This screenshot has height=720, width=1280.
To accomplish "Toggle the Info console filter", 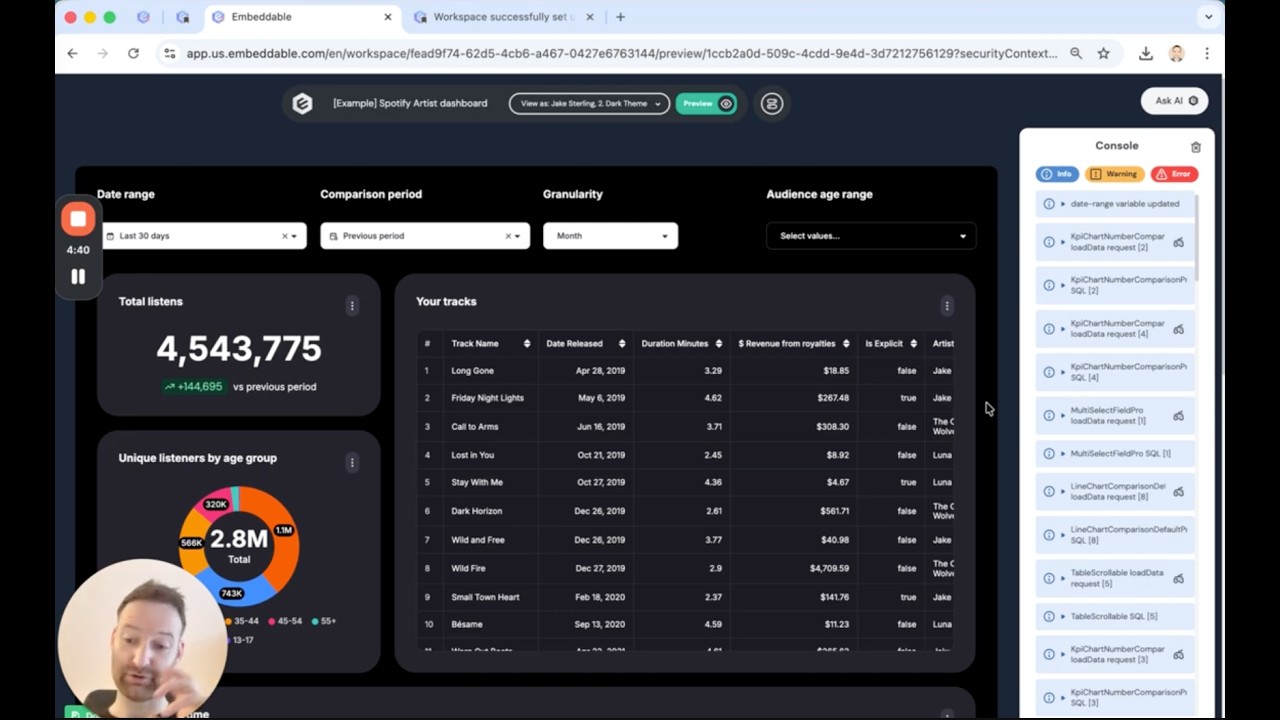I will click(x=1057, y=174).
